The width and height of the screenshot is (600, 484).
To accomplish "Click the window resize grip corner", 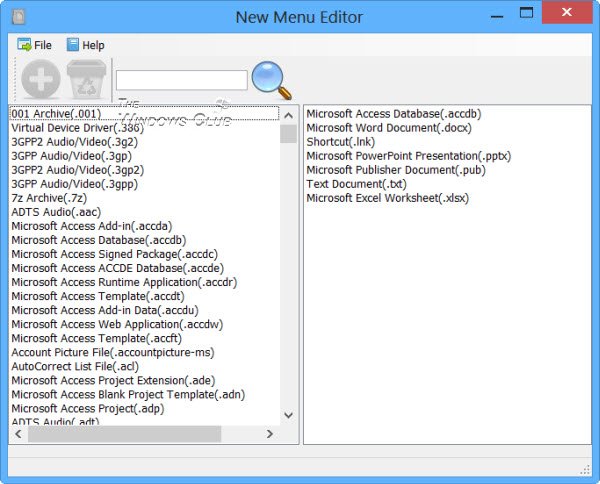I will coord(585,469).
